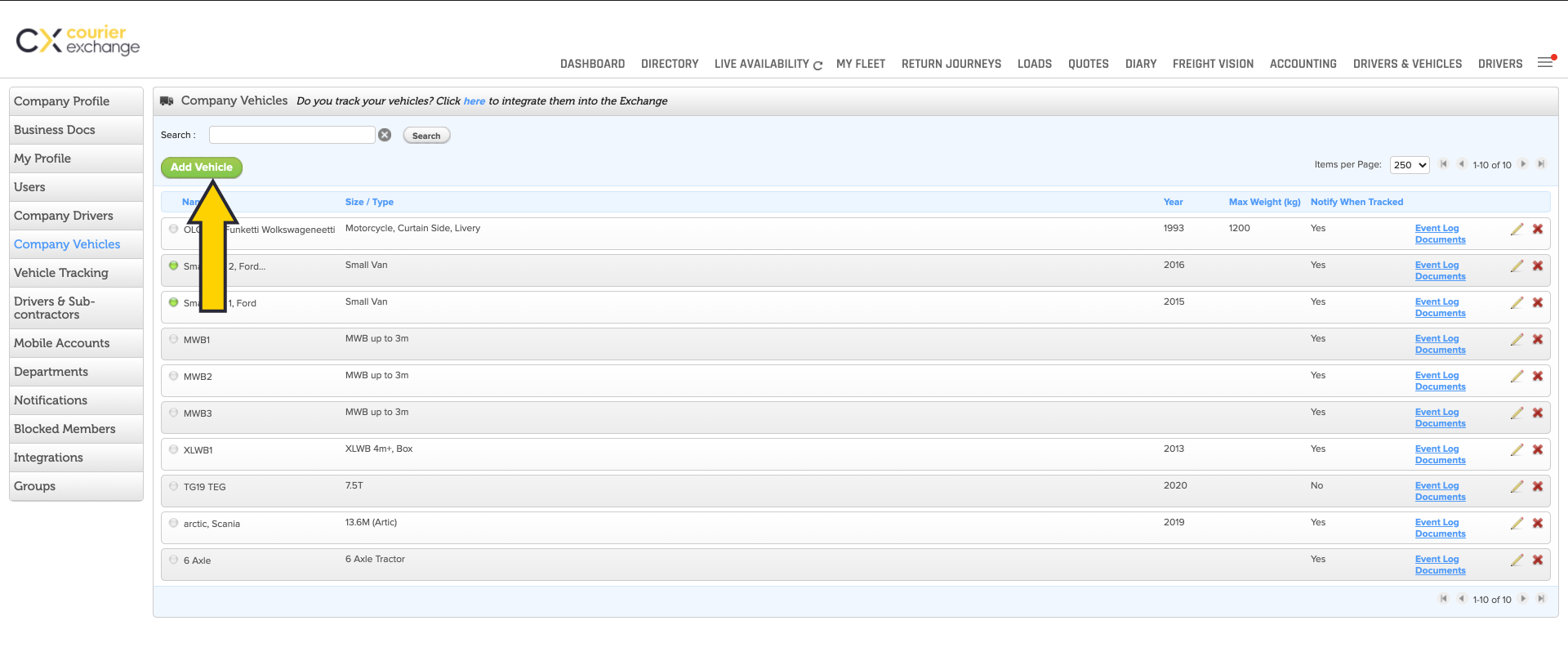
Task: Click the Add Vehicle button
Action: click(202, 167)
